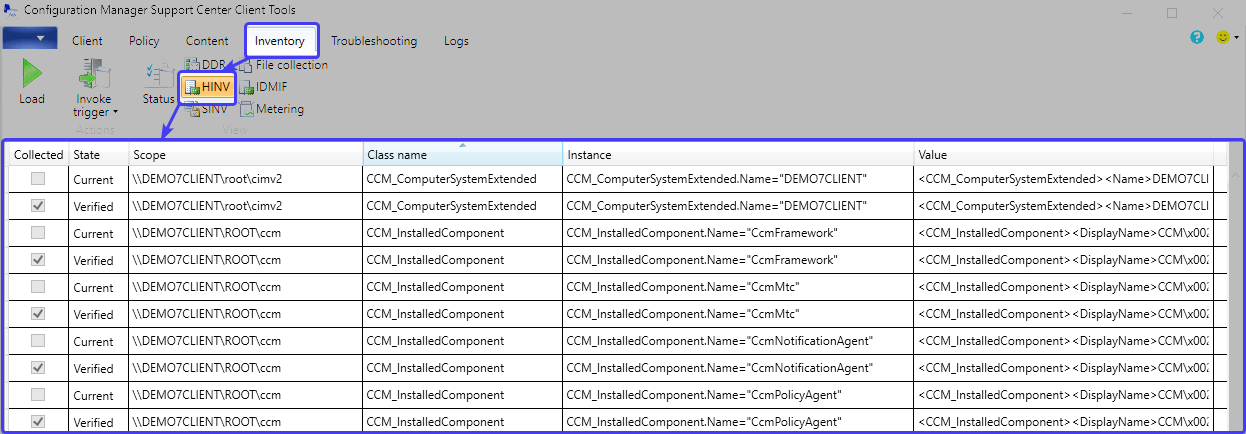Sort by the Class name column header
The height and width of the screenshot is (434, 1246).
click(463, 155)
